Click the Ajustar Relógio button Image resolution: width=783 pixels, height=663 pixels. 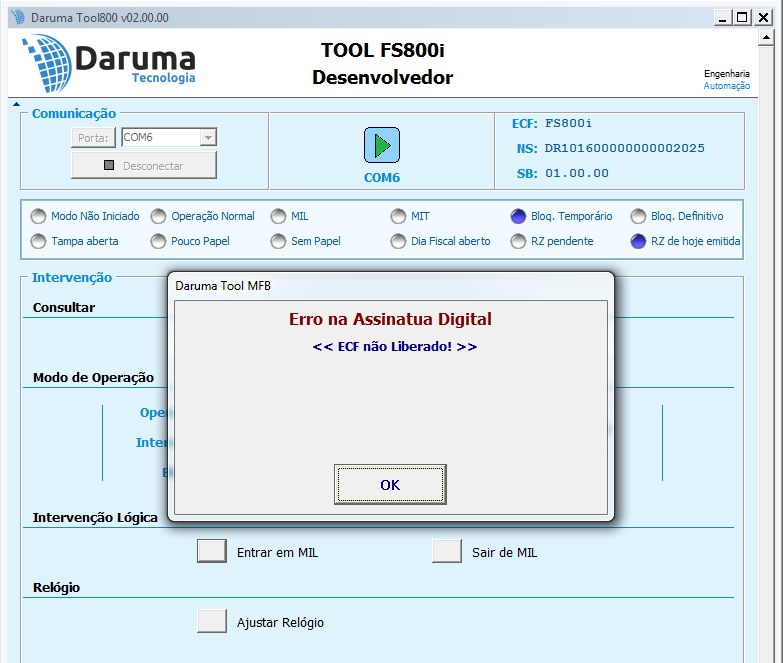pos(212,621)
